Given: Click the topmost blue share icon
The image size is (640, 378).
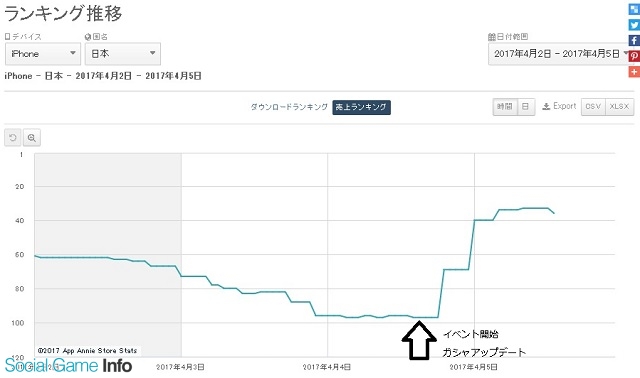Looking at the screenshot, I should [x=634, y=9].
